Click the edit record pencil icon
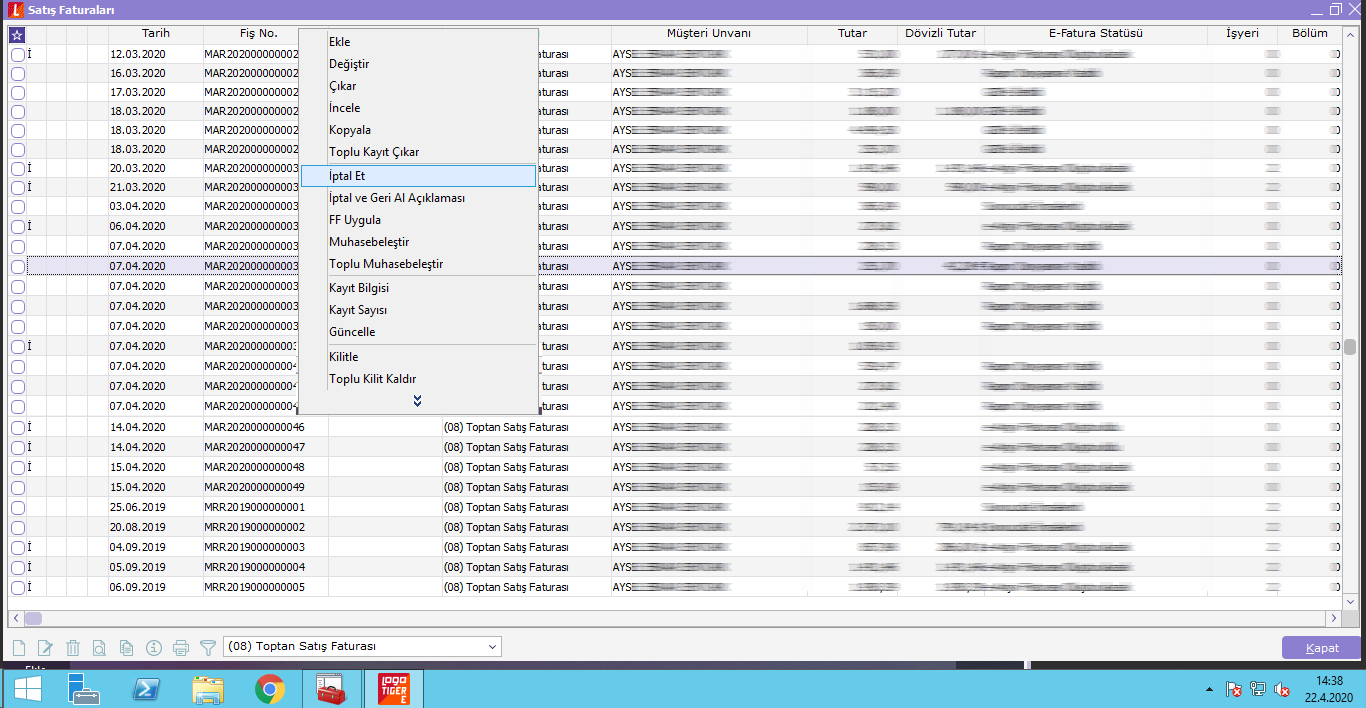1366x708 pixels. (45, 648)
